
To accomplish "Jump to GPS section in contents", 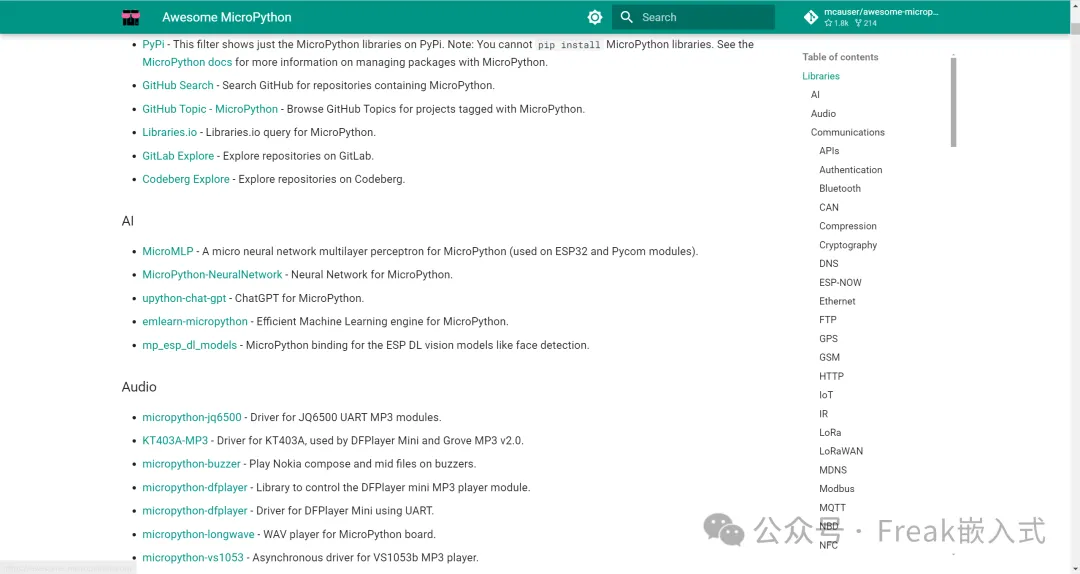I will point(829,339).
